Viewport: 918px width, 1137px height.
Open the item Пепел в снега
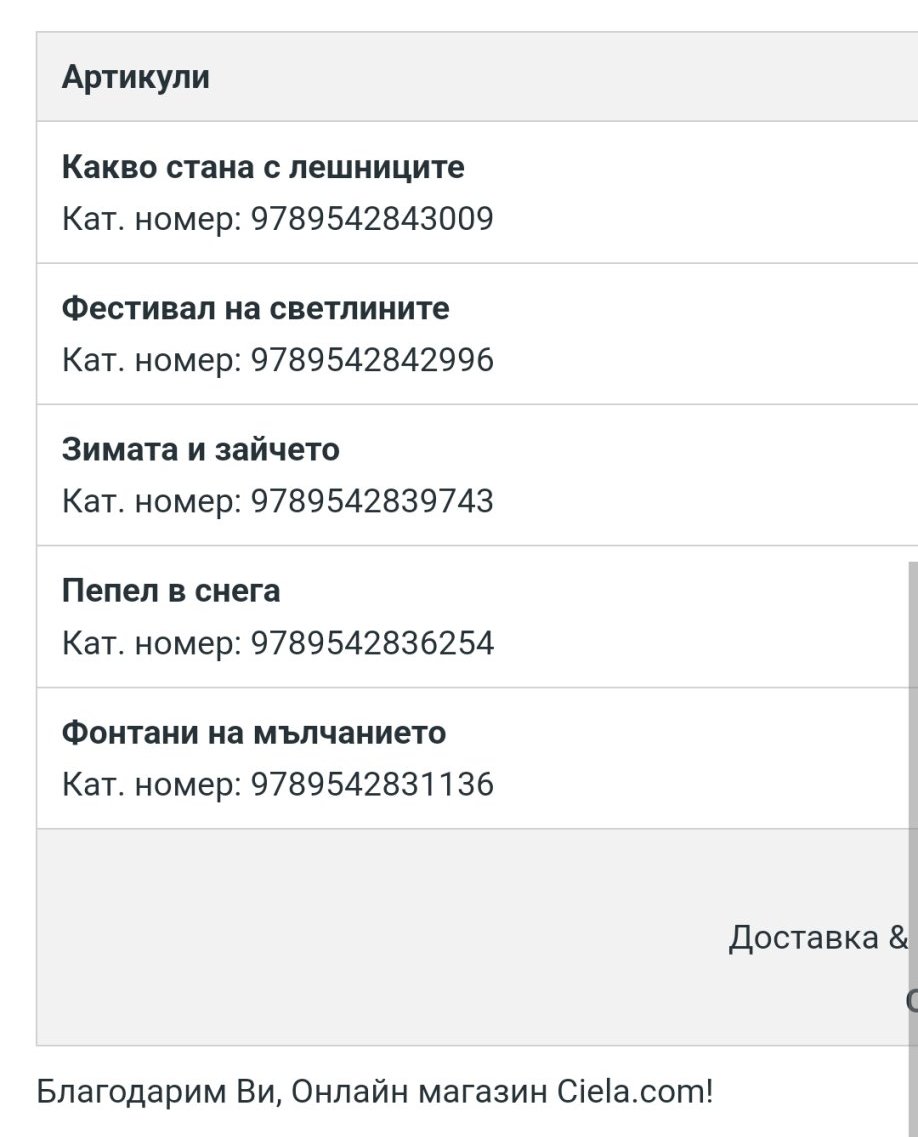coord(171,591)
